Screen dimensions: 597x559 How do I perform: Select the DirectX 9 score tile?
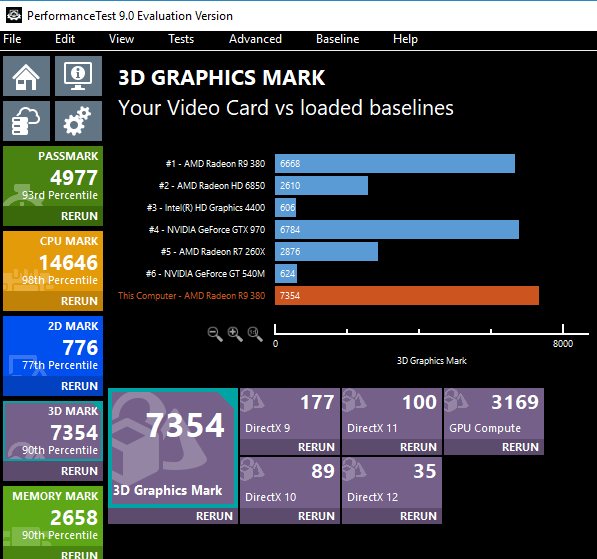point(290,414)
